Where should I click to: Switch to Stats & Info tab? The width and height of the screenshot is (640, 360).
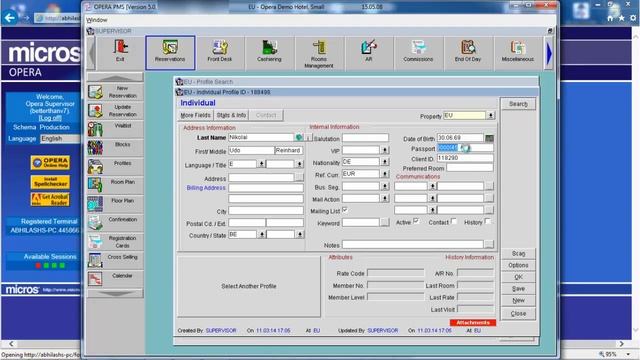[231, 116]
